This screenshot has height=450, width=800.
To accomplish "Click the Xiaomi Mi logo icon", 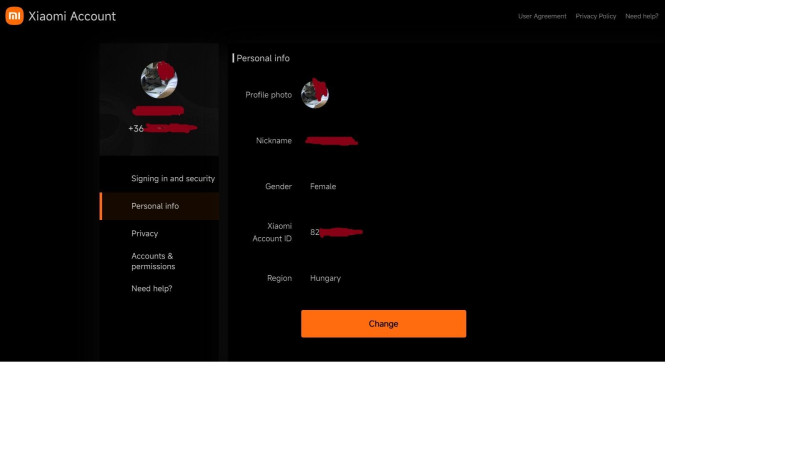I will click(14, 16).
